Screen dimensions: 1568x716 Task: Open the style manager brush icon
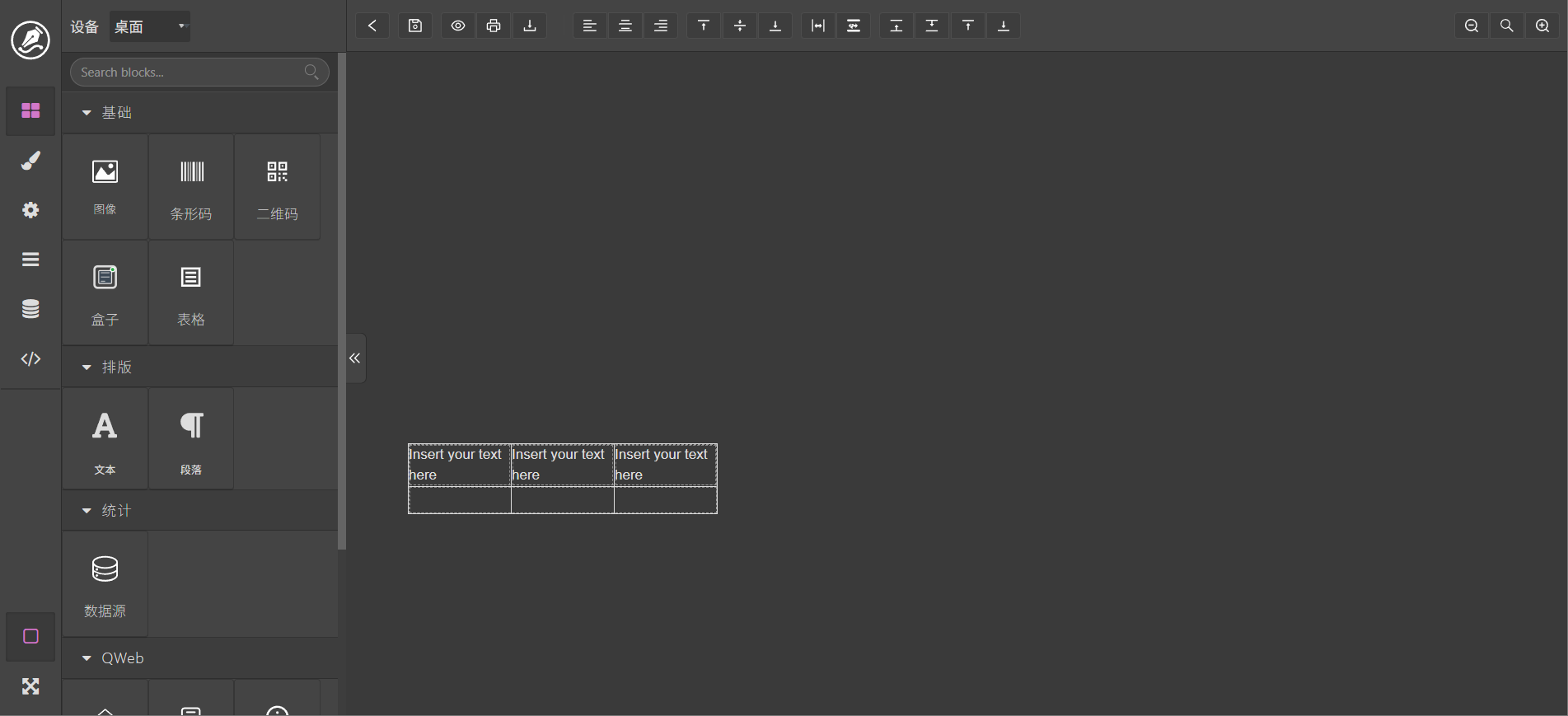30,161
